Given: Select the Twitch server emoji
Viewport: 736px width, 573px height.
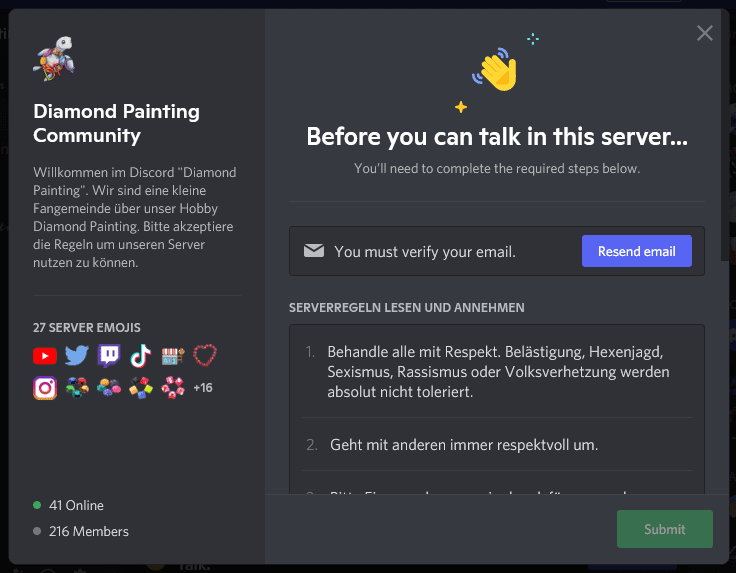Looking at the screenshot, I should [x=109, y=355].
